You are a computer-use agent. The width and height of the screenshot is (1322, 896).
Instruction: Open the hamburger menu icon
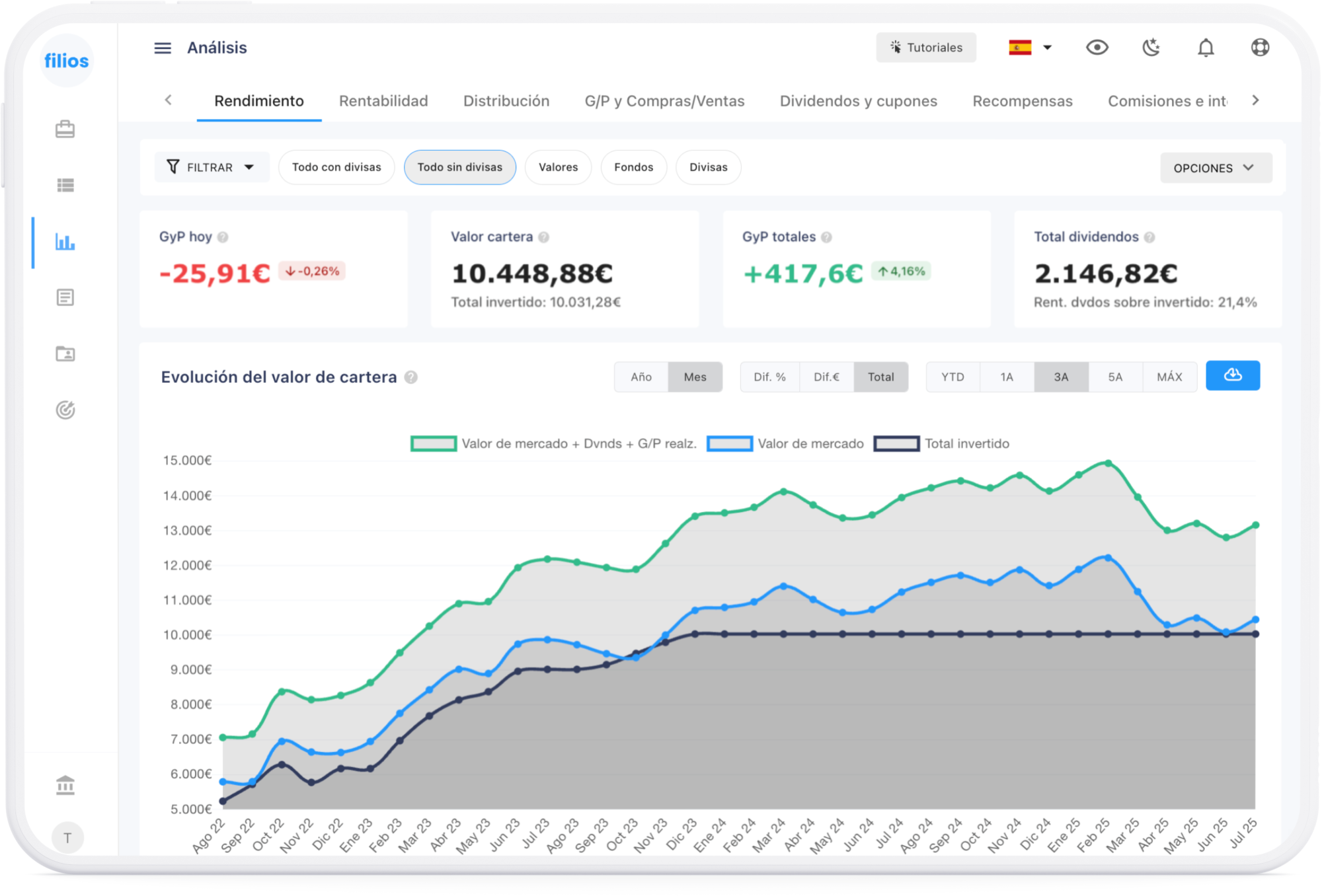coord(163,48)
